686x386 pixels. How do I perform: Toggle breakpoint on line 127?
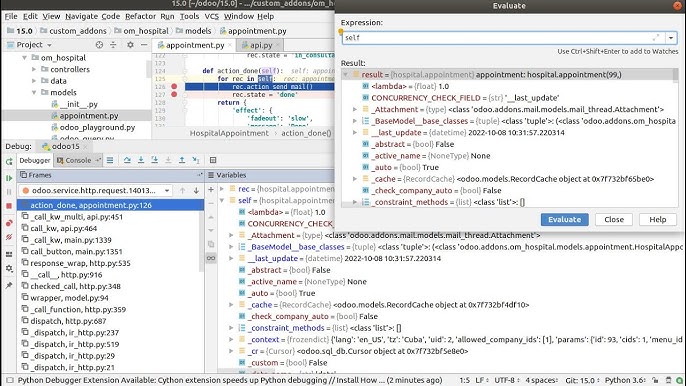[x=174, y=94]
